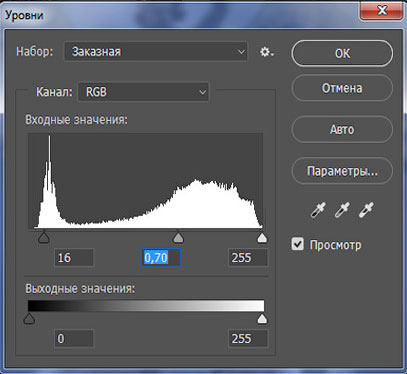The width and height of the screenshot is (407, 374).
Task: Focus the output highlight field showing 255
Action: tap(248, 339)
